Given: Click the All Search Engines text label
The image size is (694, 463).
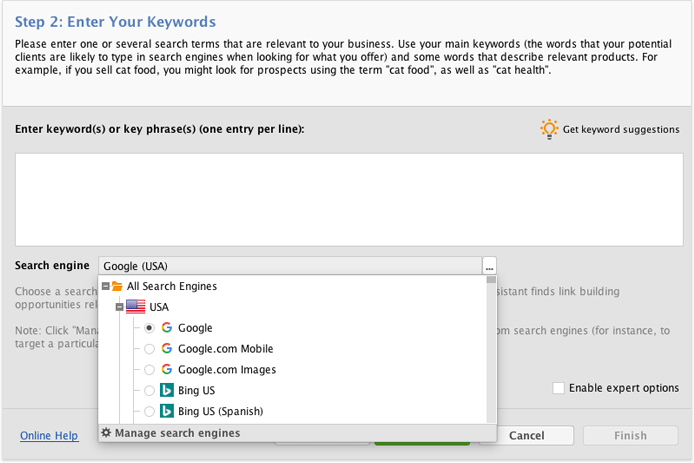Looking at the screenshot, I should (172, 286).
